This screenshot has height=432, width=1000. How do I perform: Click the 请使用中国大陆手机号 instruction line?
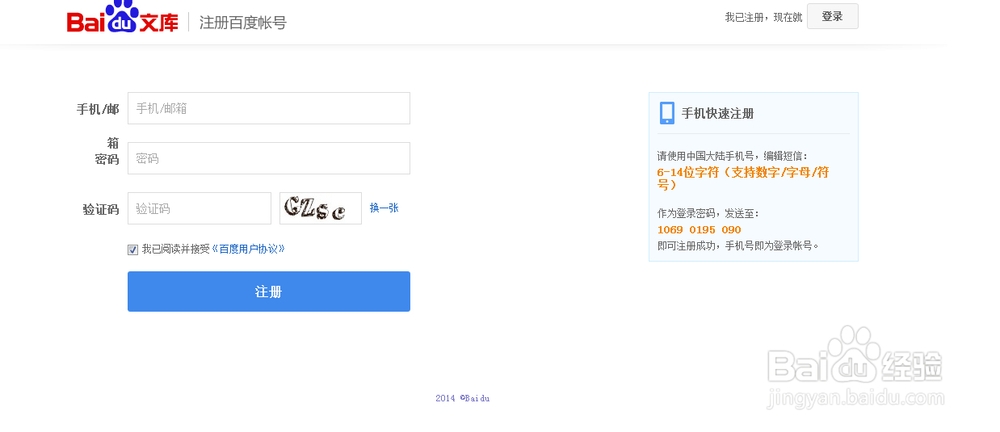[732, 156]
